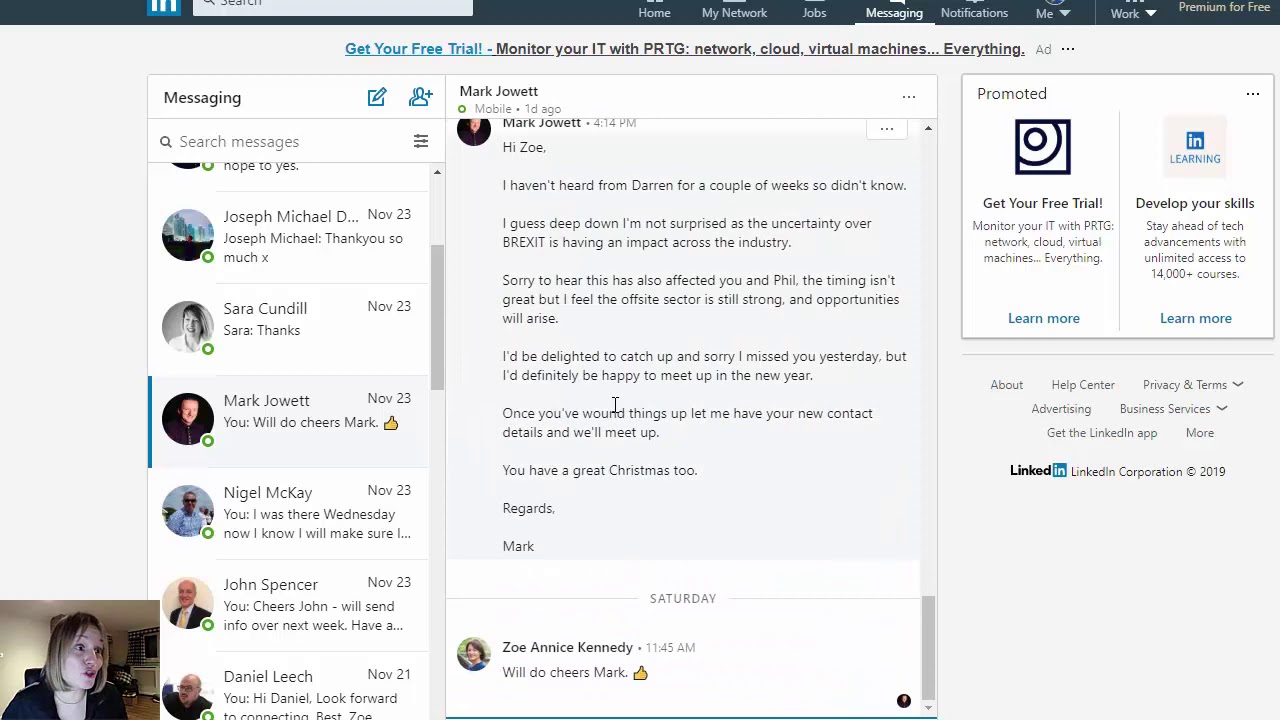Screen dimensions: 1280x720
Task: Start a new group conversation icon
Action: point(420,97)
